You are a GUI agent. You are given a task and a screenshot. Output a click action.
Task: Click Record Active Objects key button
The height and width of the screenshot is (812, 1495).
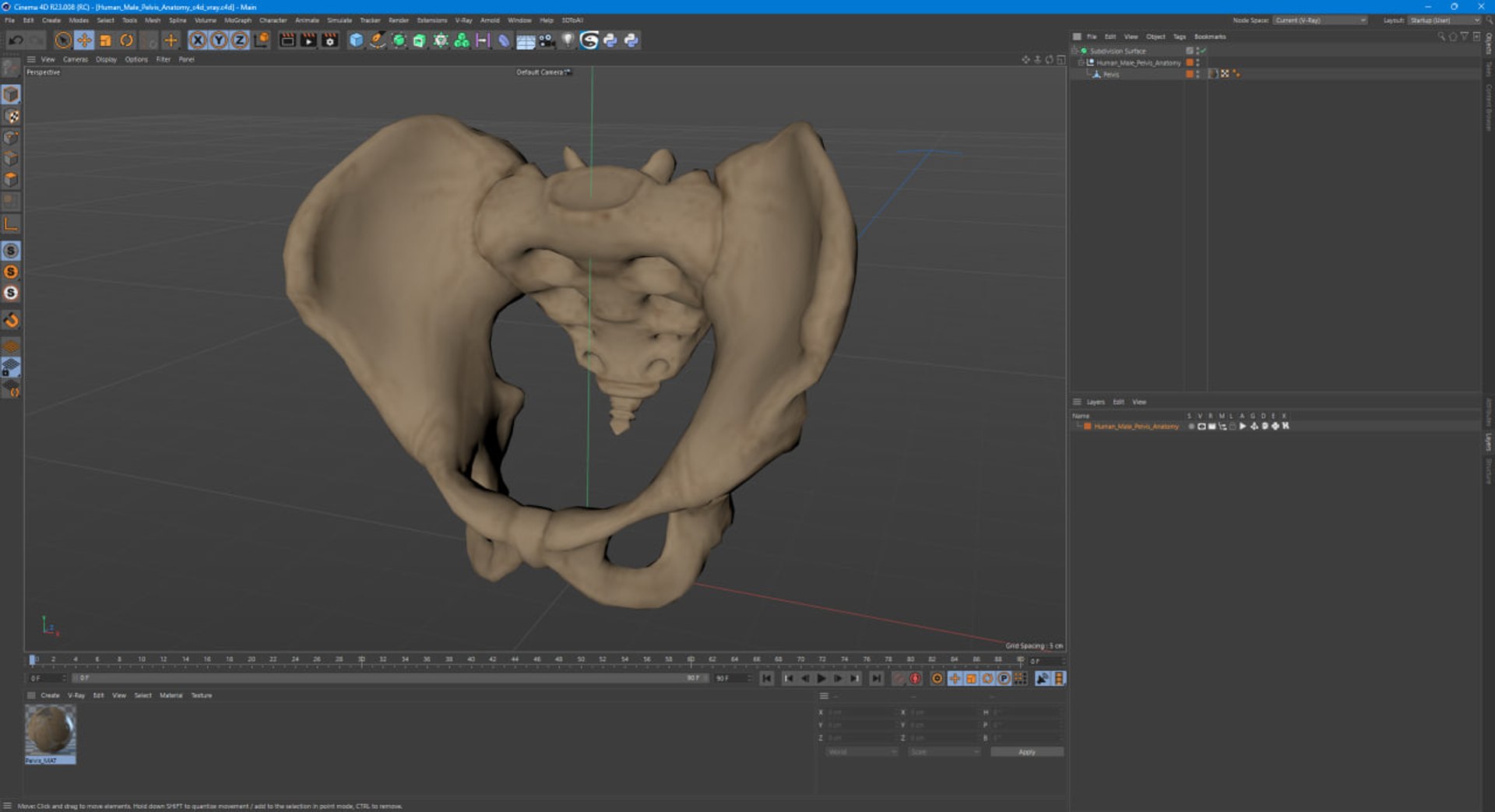[x=899, y=679]
